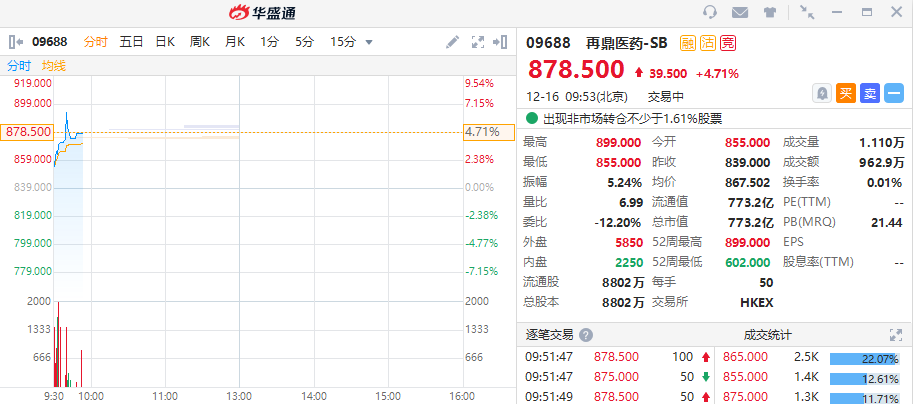913x404 pixels.
Task: Open help for 逐笔交易
Action: tap(586, 336)
